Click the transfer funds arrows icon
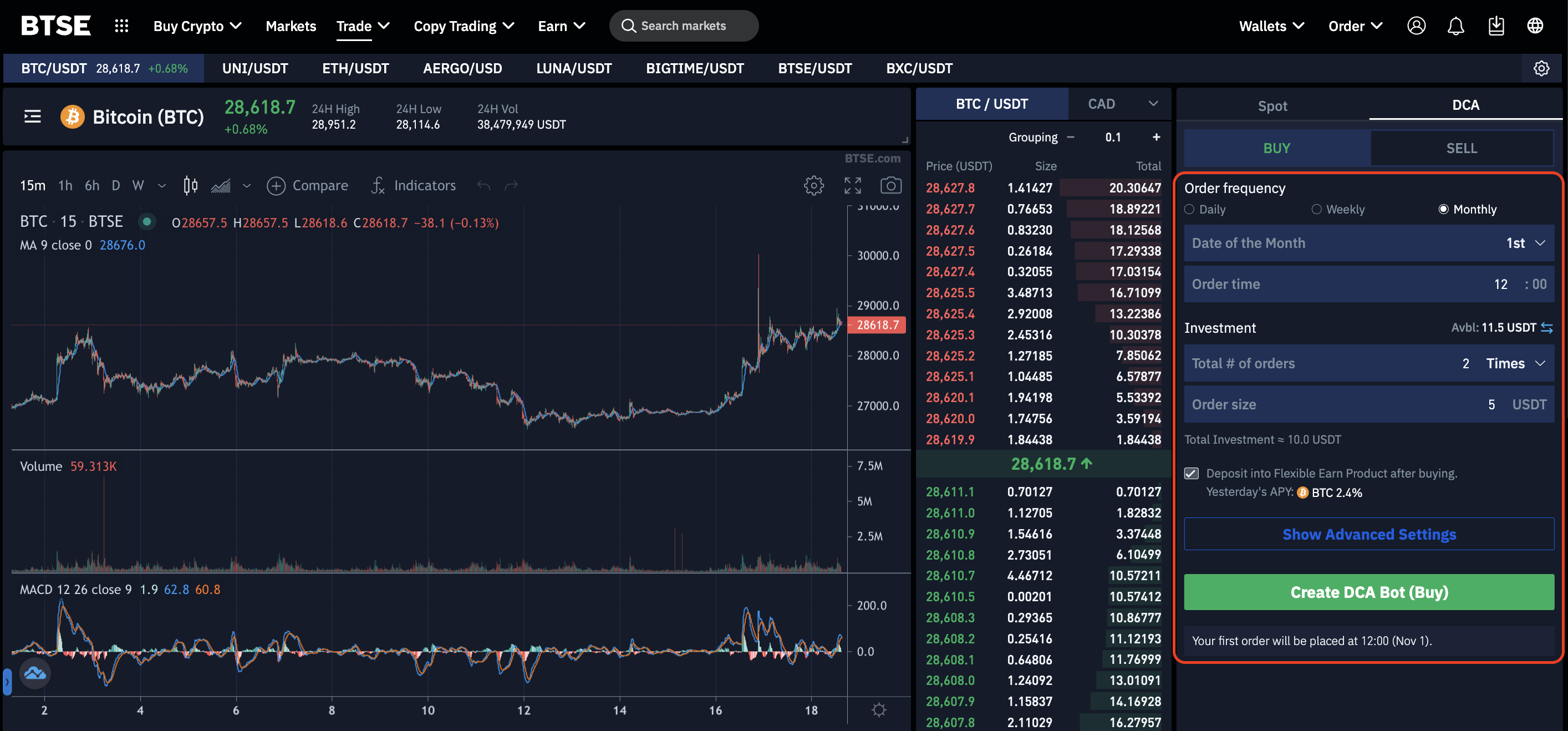 (1547, 327)
